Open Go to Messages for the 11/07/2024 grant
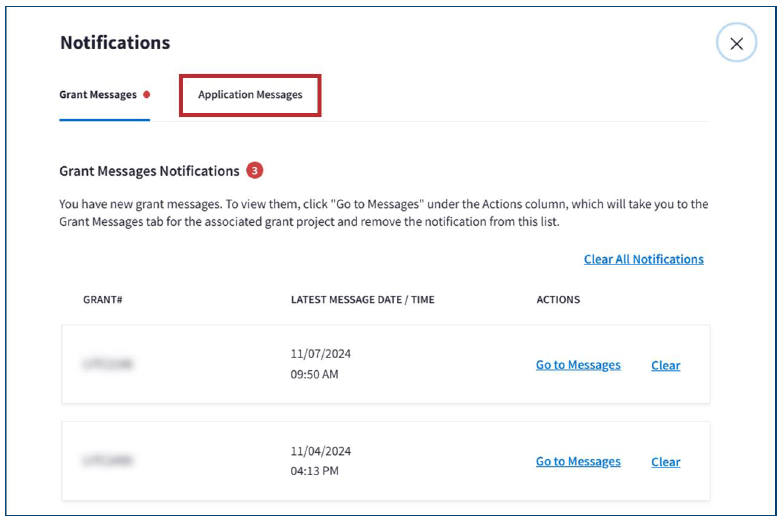The height and width of the screenshot is (519, 783). pos(578,365)
